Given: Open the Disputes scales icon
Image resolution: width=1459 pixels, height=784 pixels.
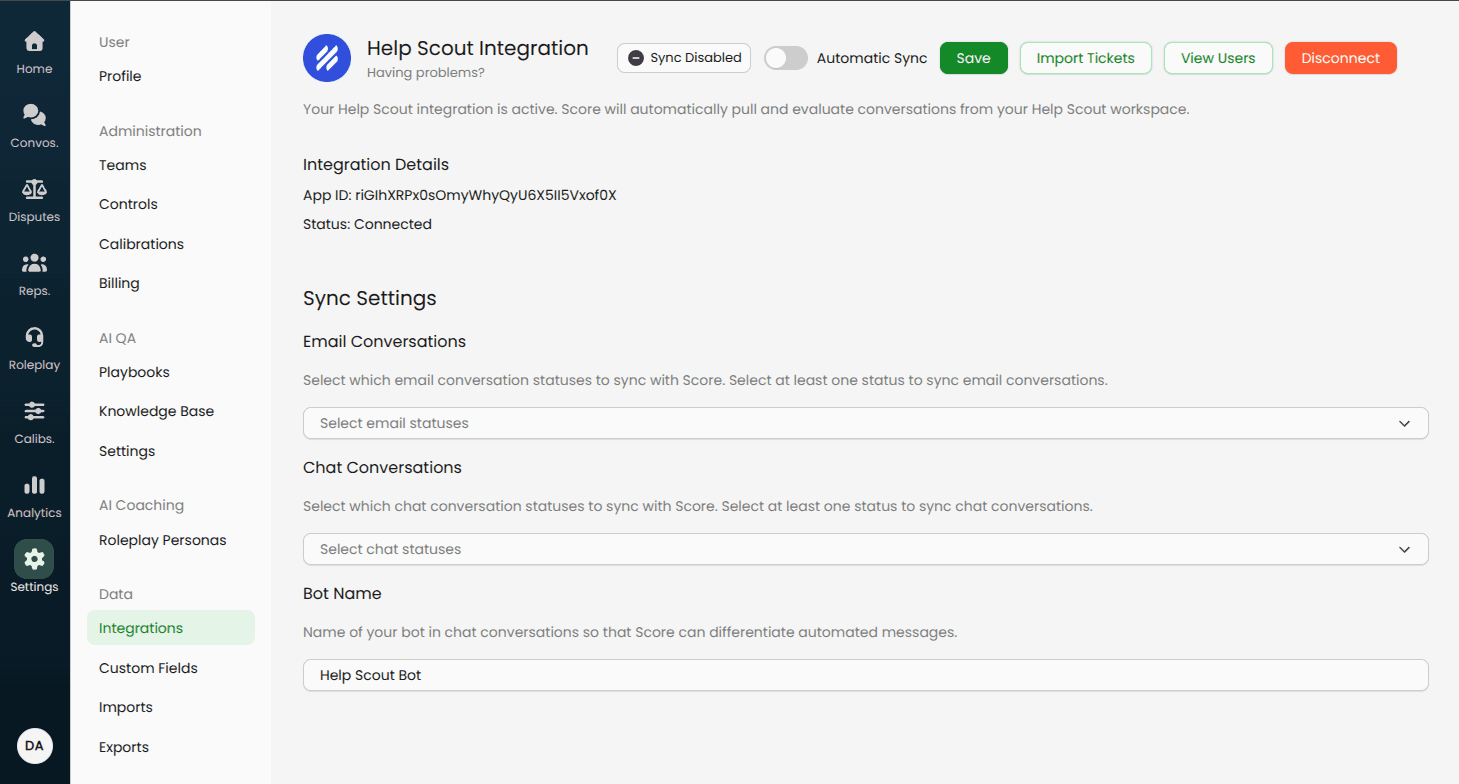Looking at the screenshot, I should [34, 189].
